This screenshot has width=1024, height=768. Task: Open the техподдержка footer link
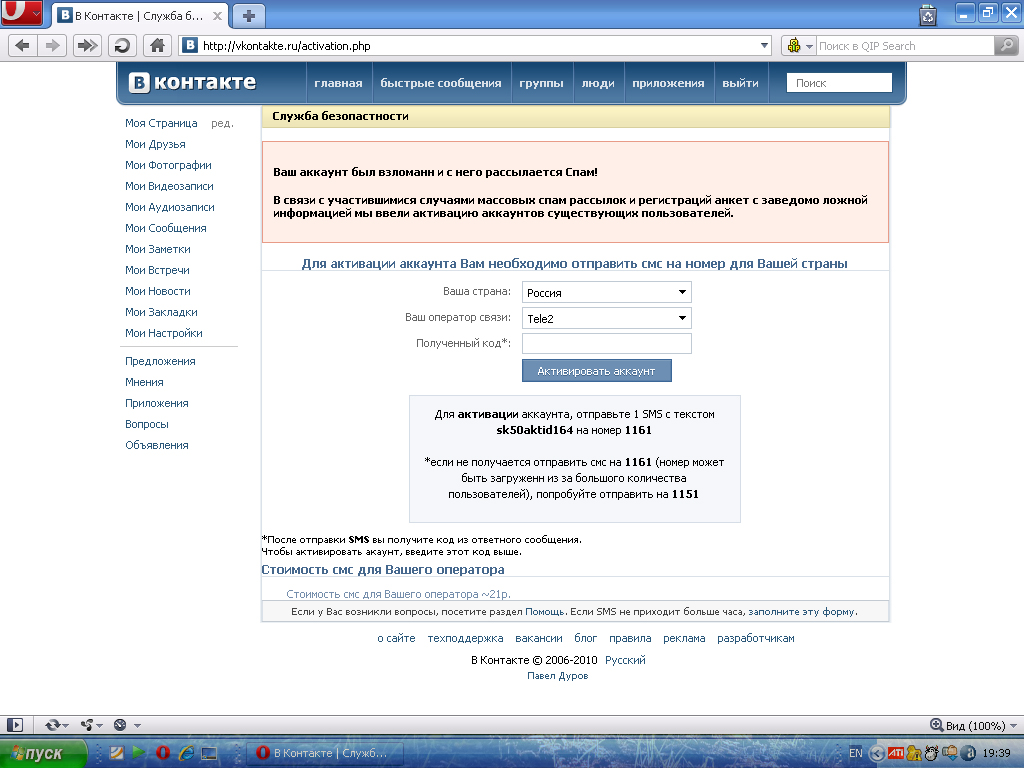(x=466, y=638)
